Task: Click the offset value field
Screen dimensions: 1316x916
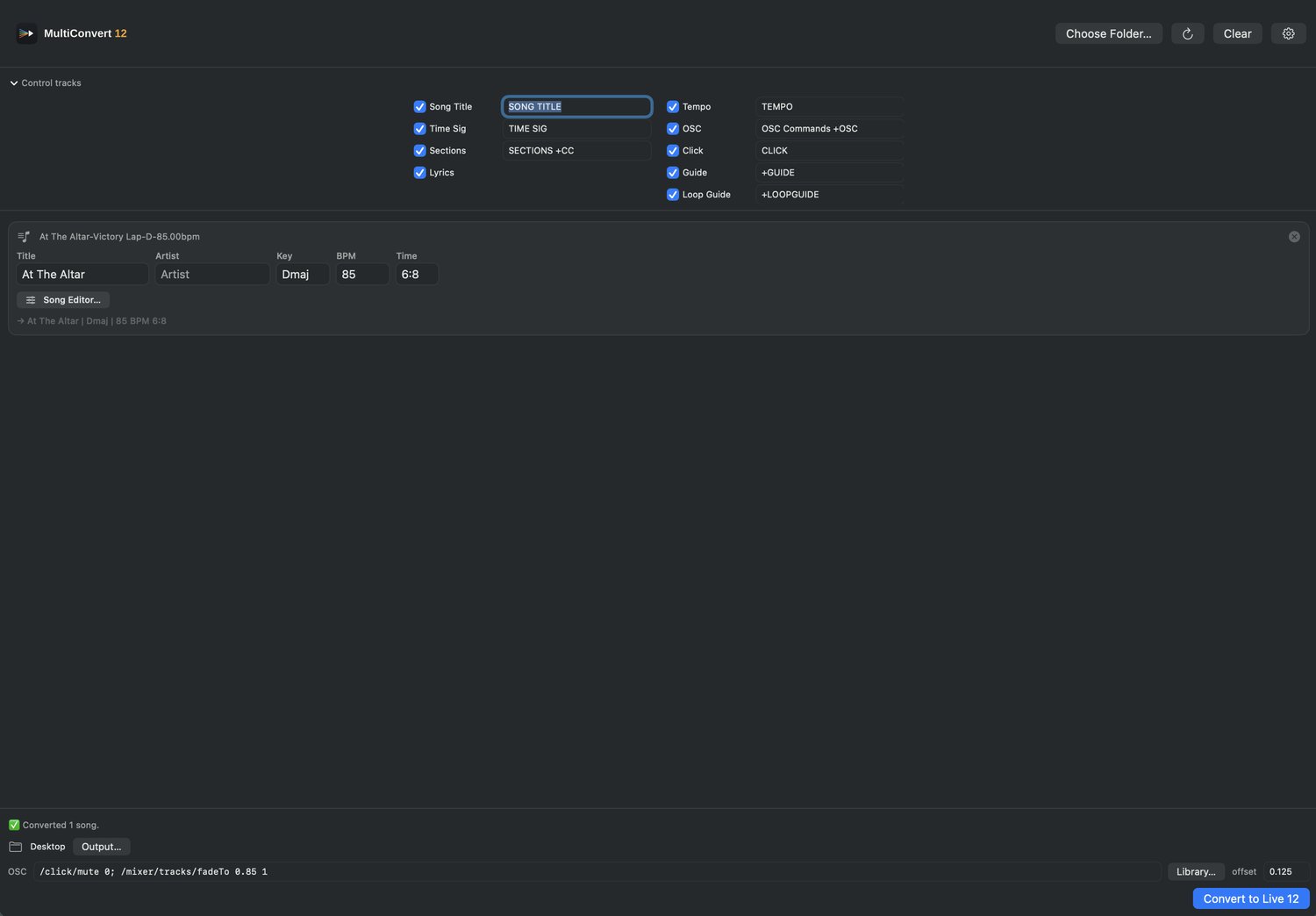Action: 1286,871
